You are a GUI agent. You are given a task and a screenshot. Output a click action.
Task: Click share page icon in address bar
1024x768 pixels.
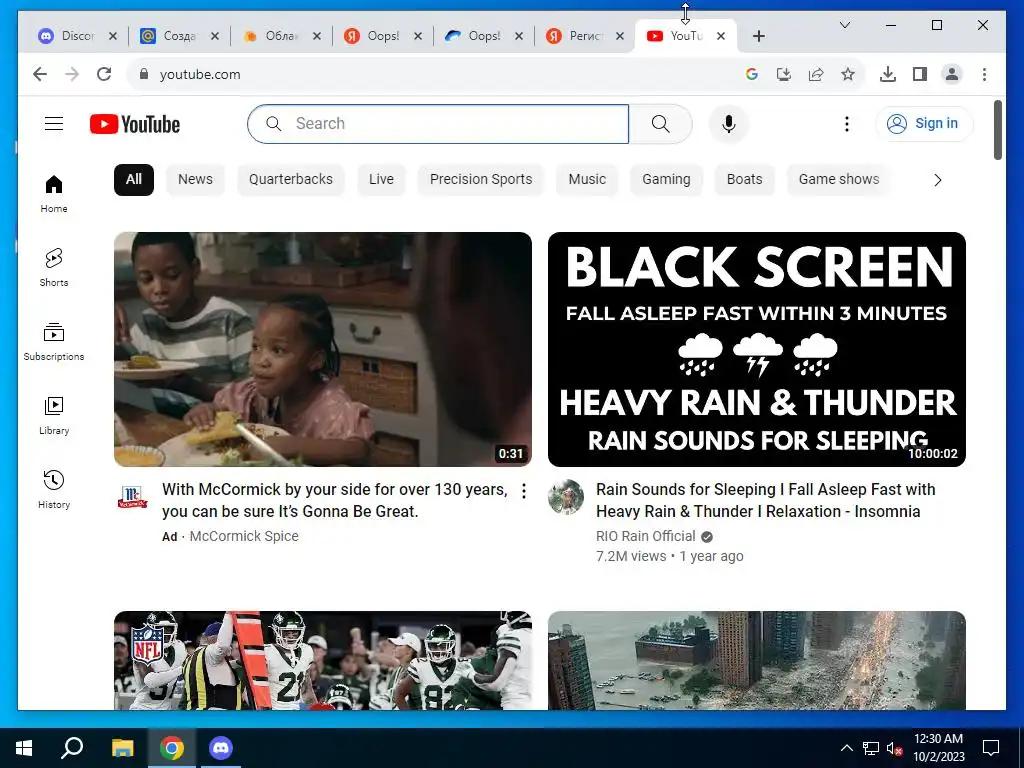click(816, 74)
